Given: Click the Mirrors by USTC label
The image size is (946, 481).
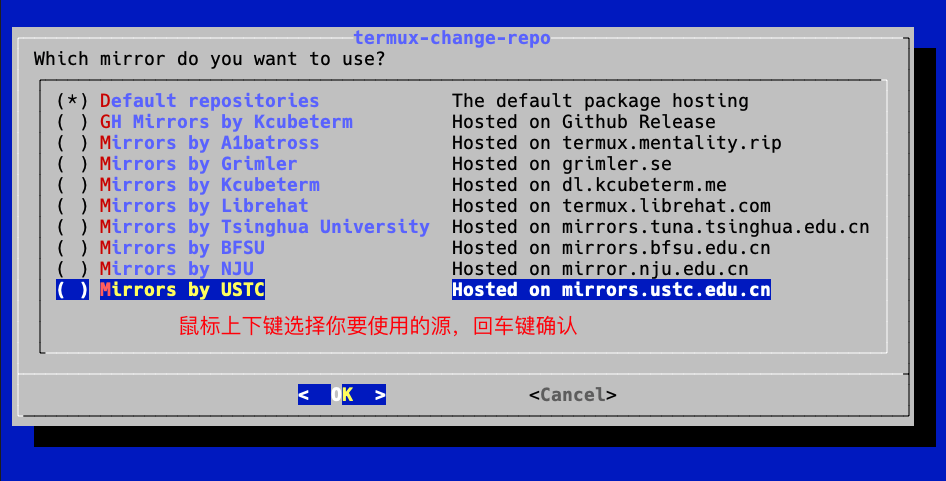Looking at the screenshot, I should coord(182,290).
